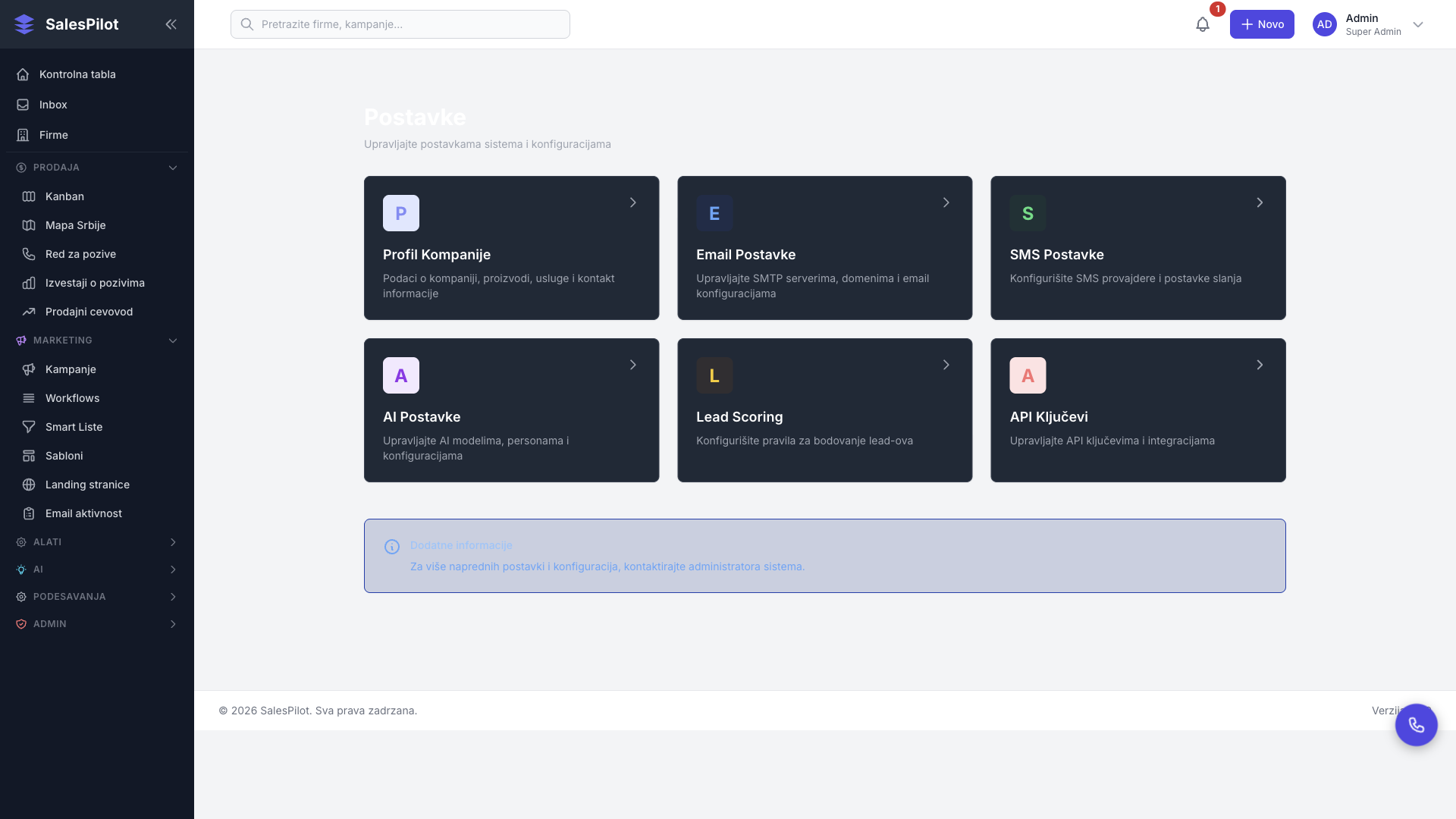This screenshot has height=819, width=1456.
Task: Click the Email aktivnost clipboard icon
Action: (x=29, y=513)
